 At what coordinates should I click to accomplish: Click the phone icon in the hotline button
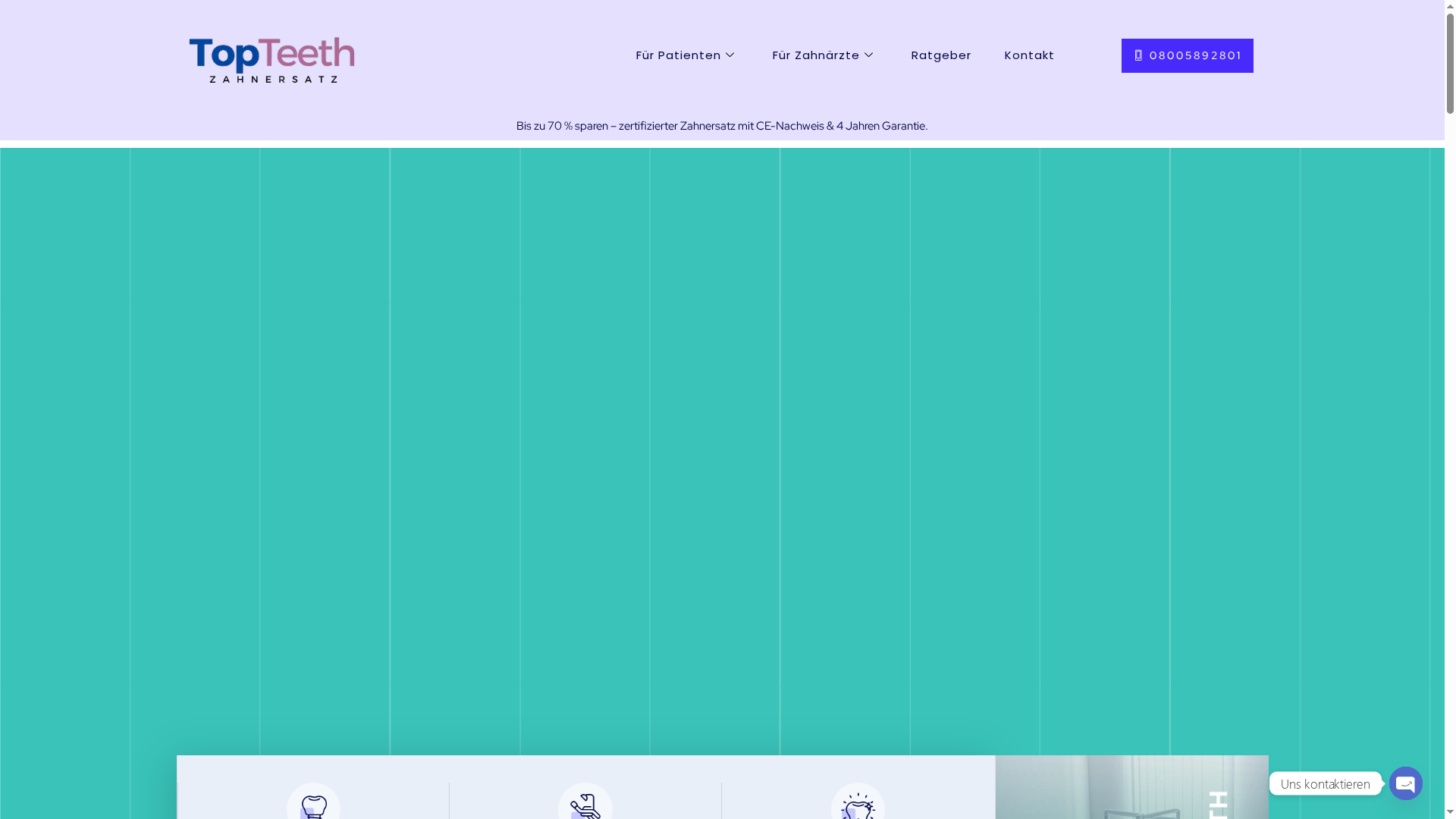point(1138,55)
